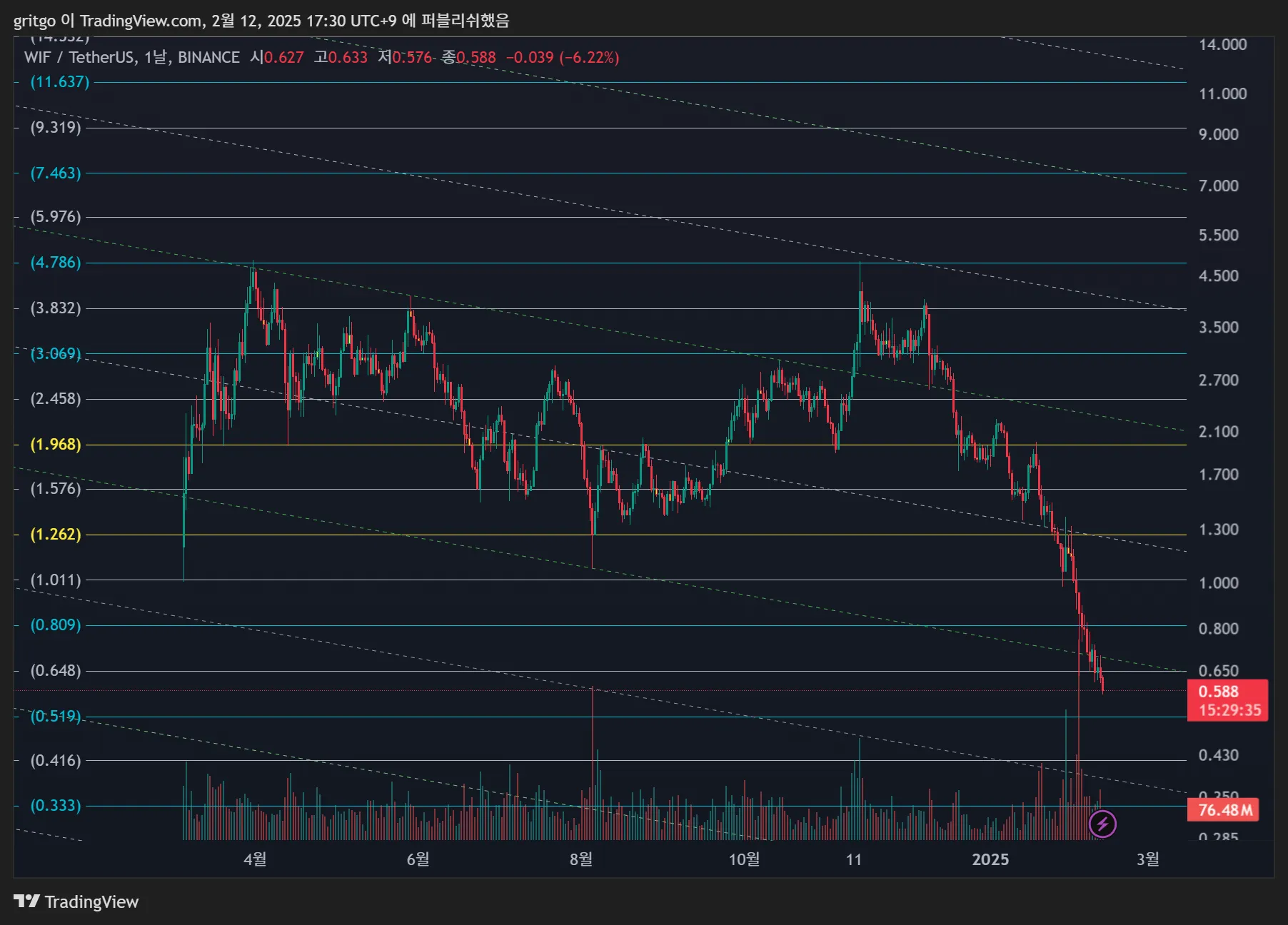1288x925 pixels.
Task: Click the (0.416) level label
Action: 56,761
